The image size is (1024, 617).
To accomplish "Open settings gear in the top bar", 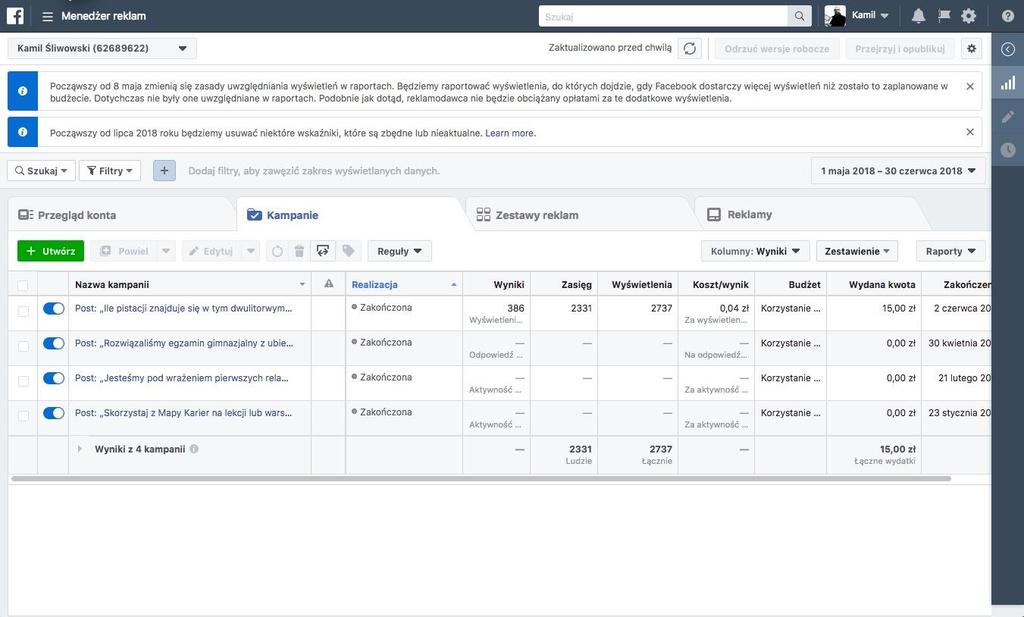I will [968, 16].
